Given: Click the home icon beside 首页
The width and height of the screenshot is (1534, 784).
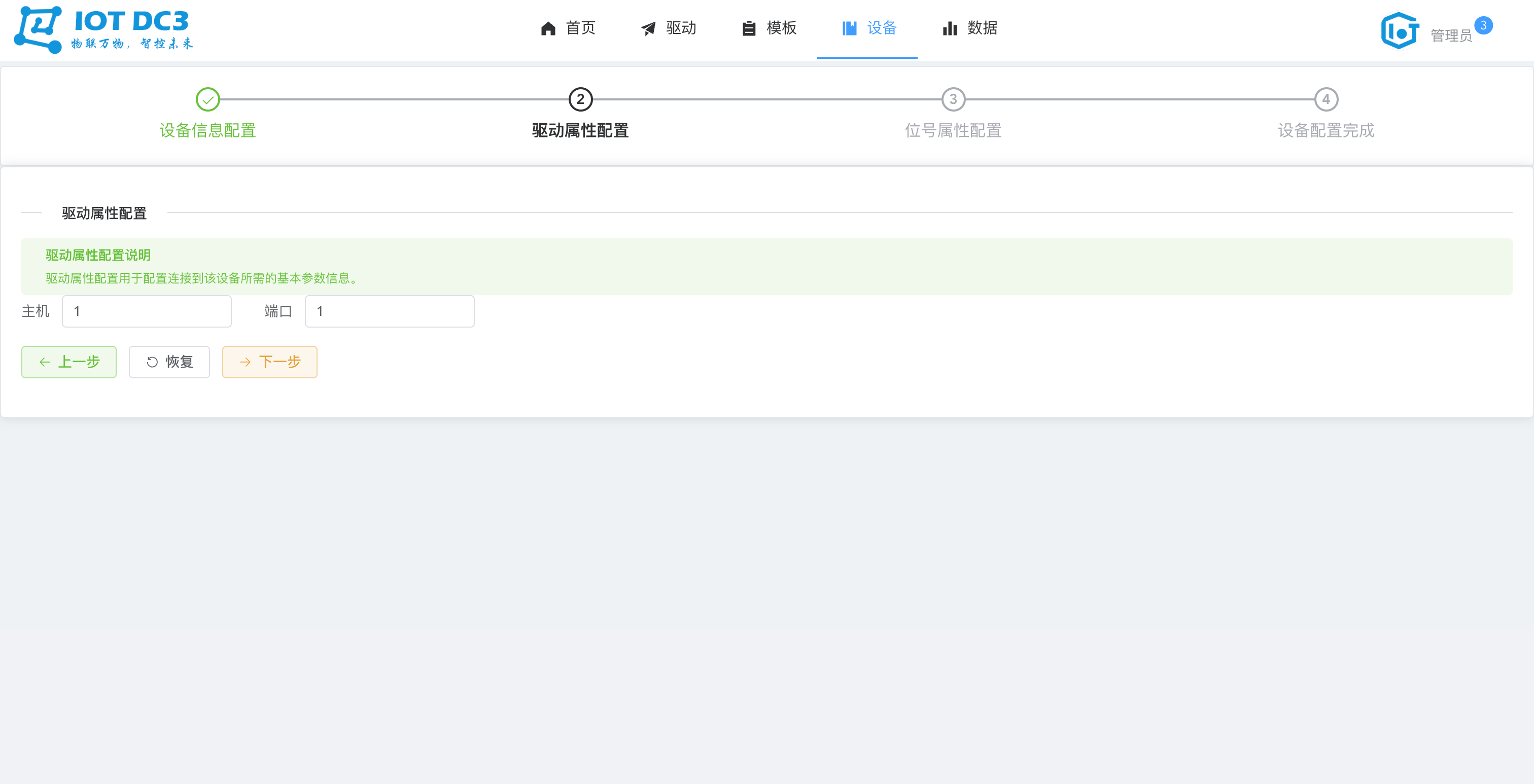Looking at the screenshot, I should click(x=547, y=28).
